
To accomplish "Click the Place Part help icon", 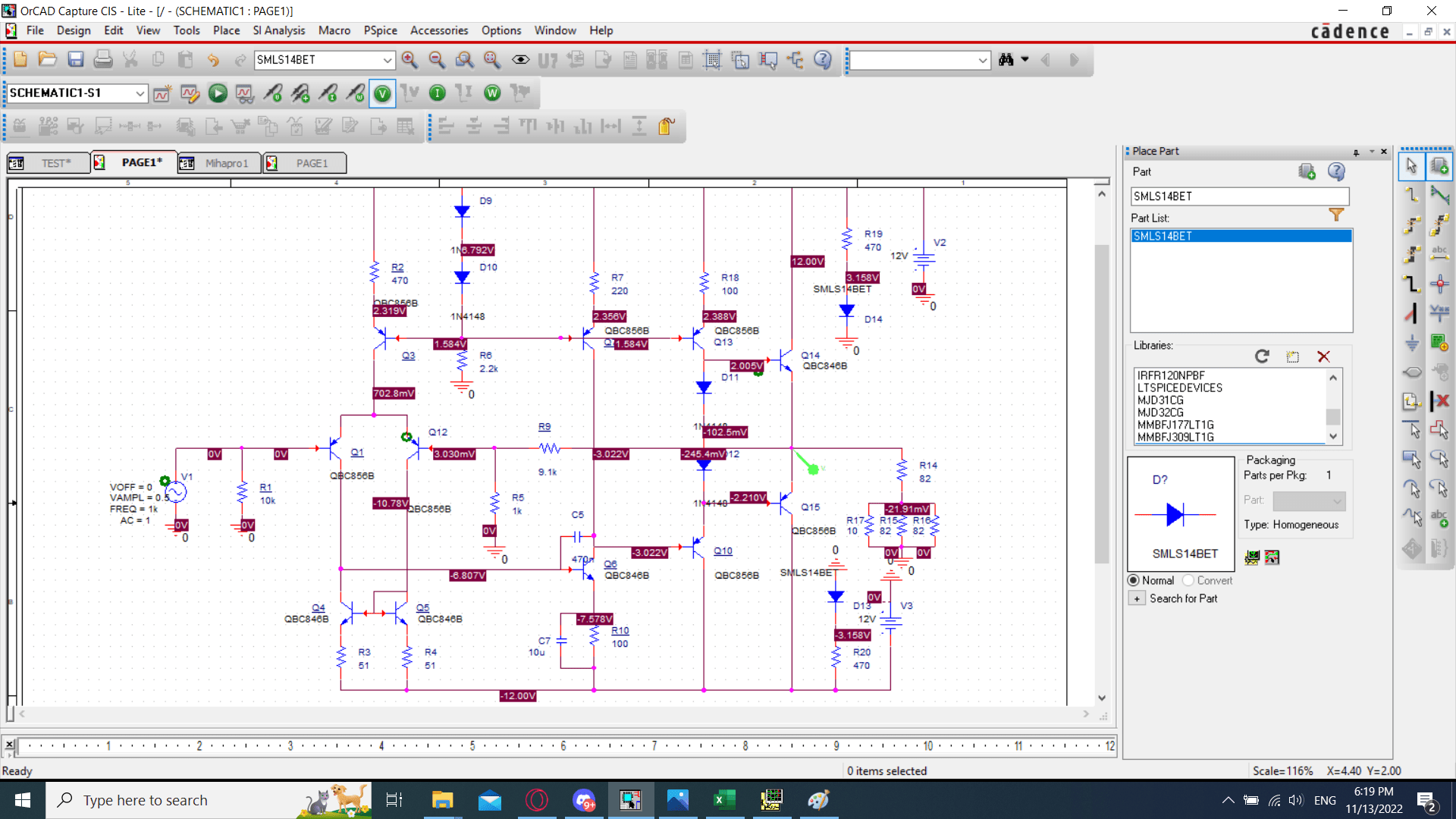I will pos(1336,172).
